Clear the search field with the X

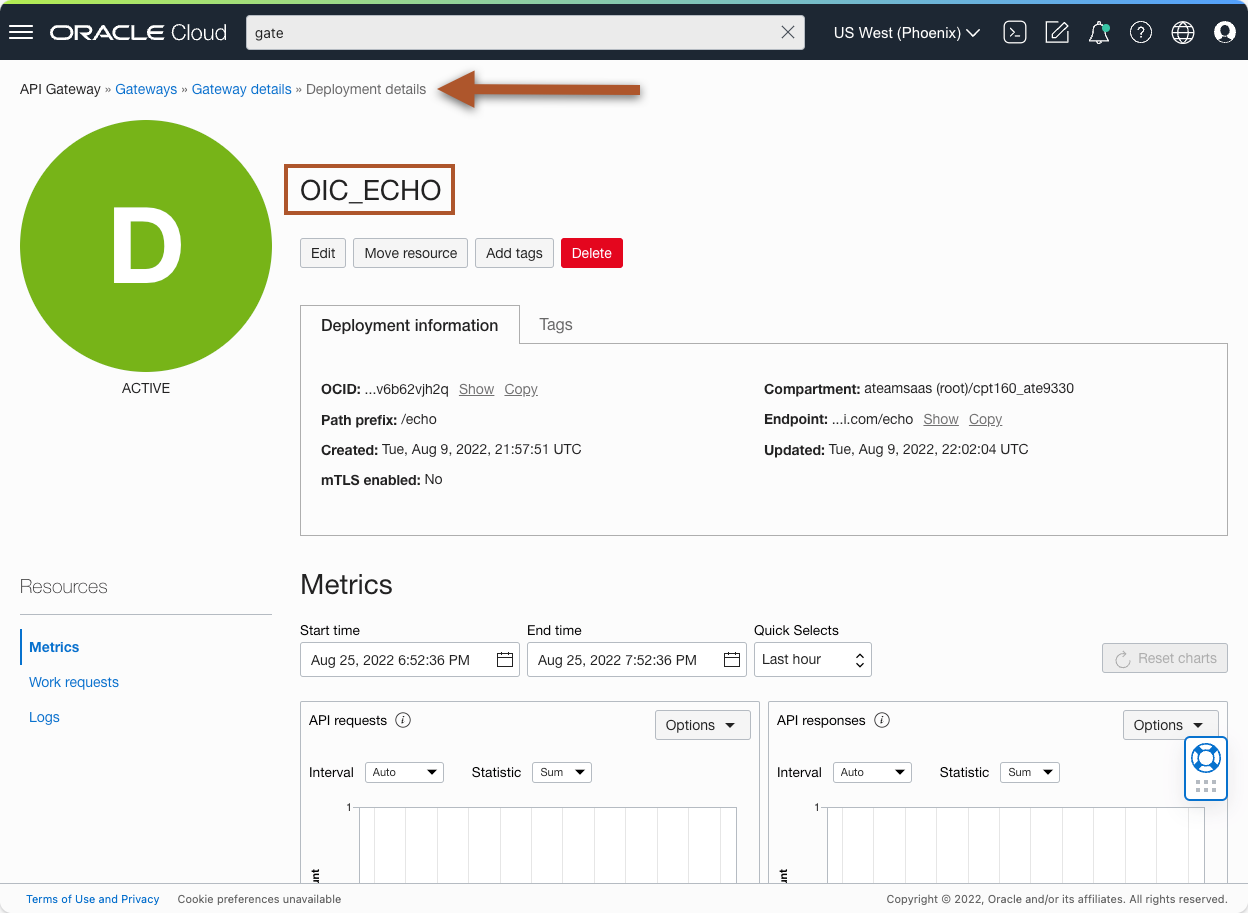pos(789,32)
